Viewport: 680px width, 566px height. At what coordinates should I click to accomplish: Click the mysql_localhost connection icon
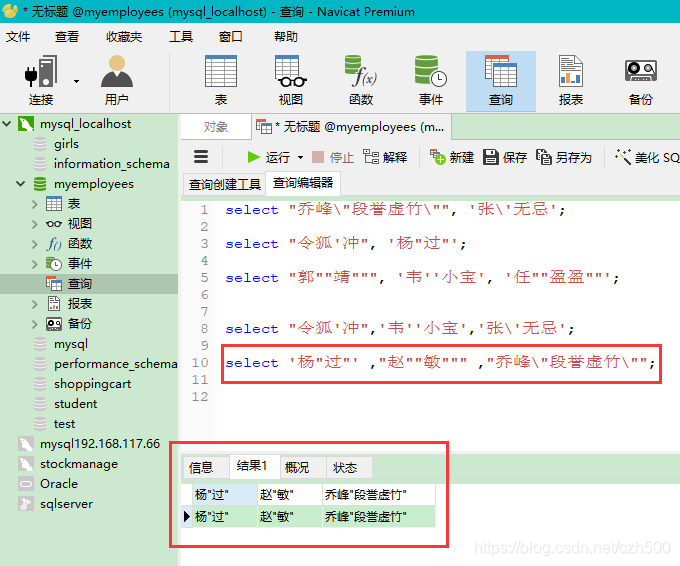tap(26, 124)
